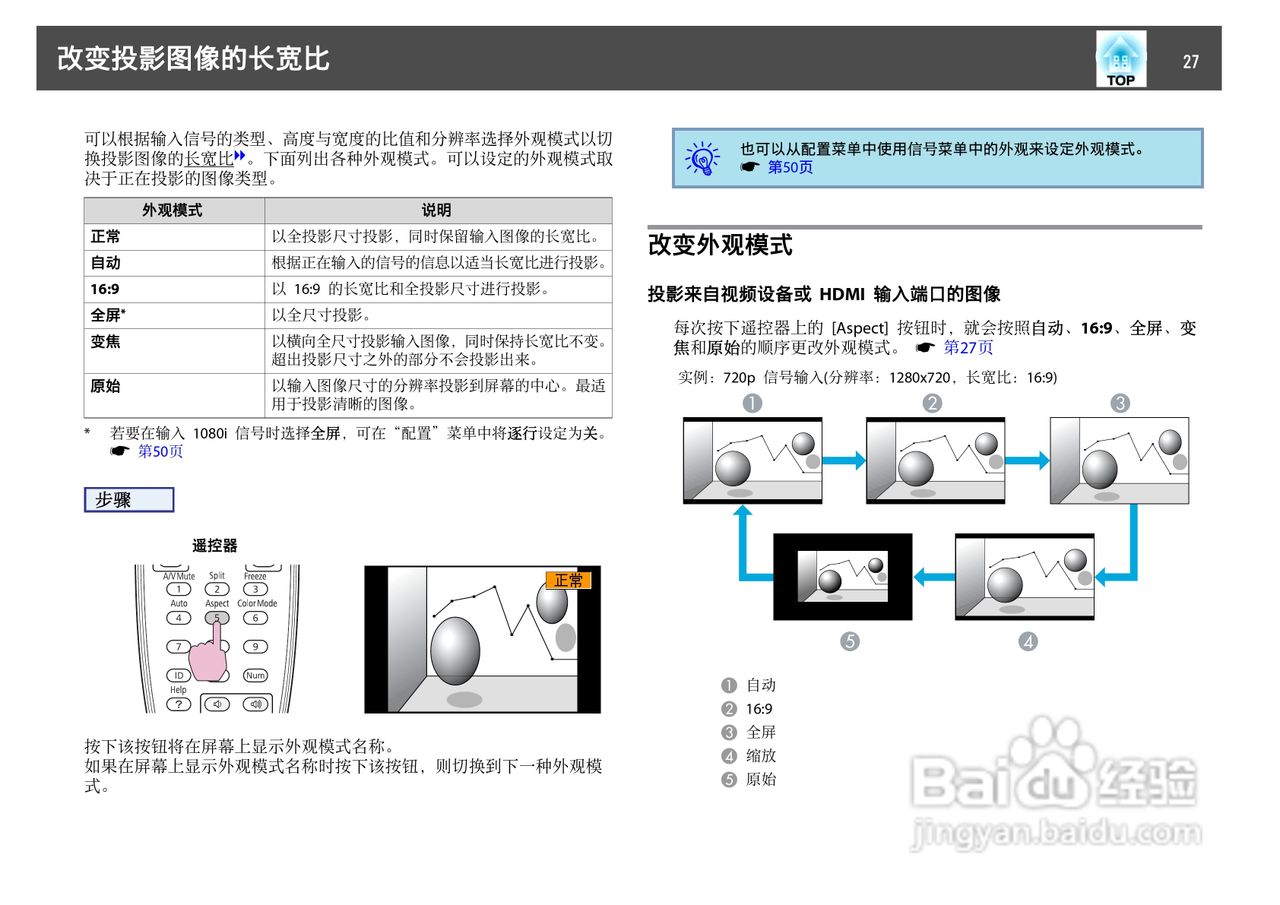Click diagram image 2 for 16:9 mode

pyautogui.click(x=935, y=460)
